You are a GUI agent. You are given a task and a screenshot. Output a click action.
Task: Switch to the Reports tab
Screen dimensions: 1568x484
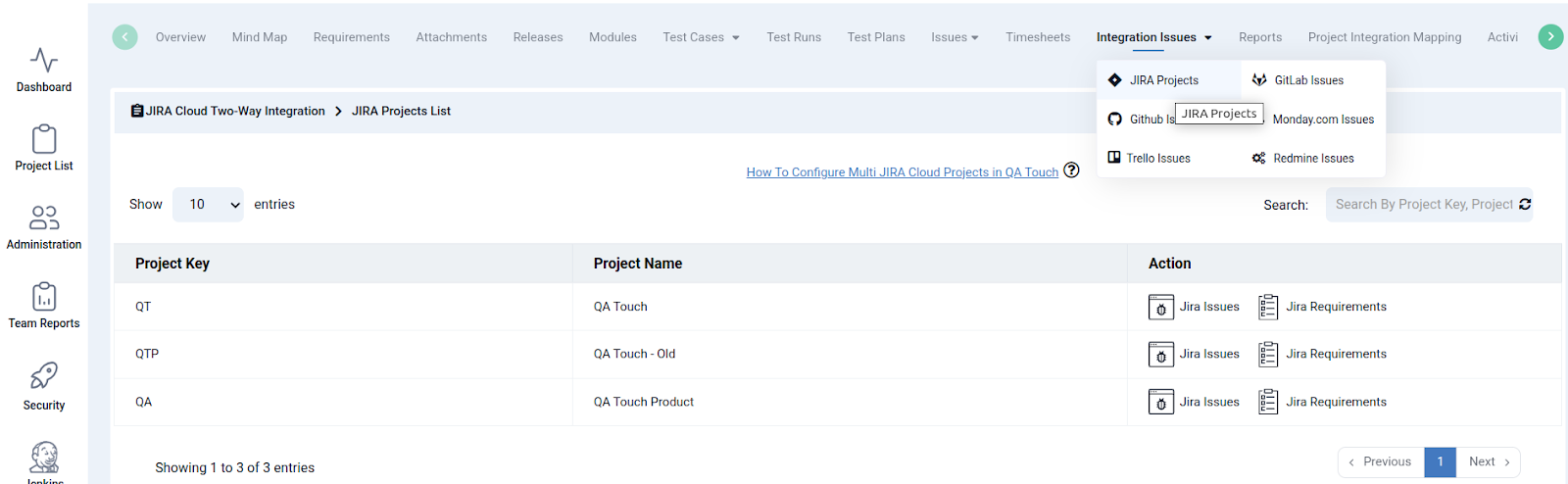(x=1260, y=37)
